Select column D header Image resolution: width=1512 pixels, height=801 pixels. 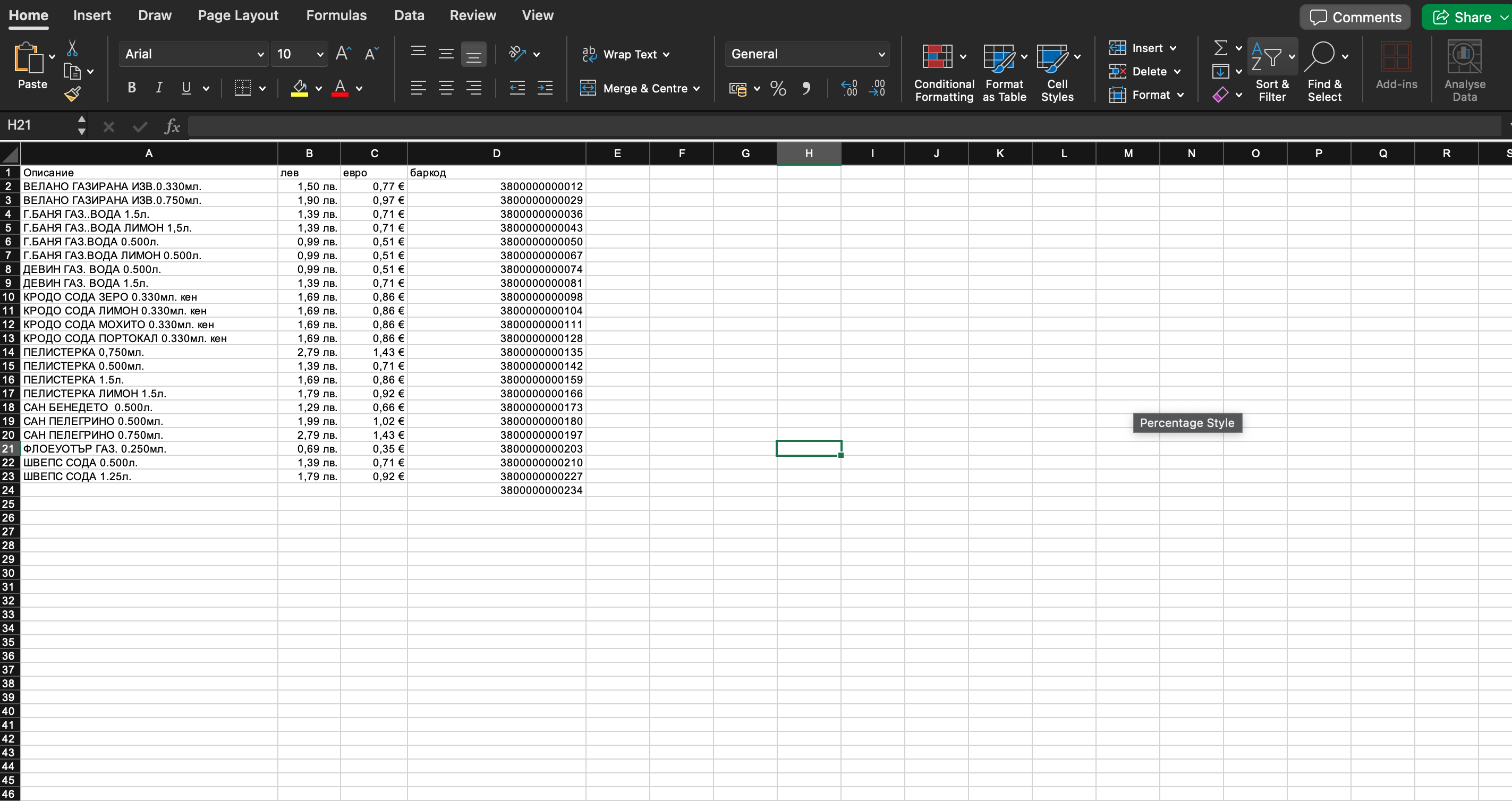[497, 154]
